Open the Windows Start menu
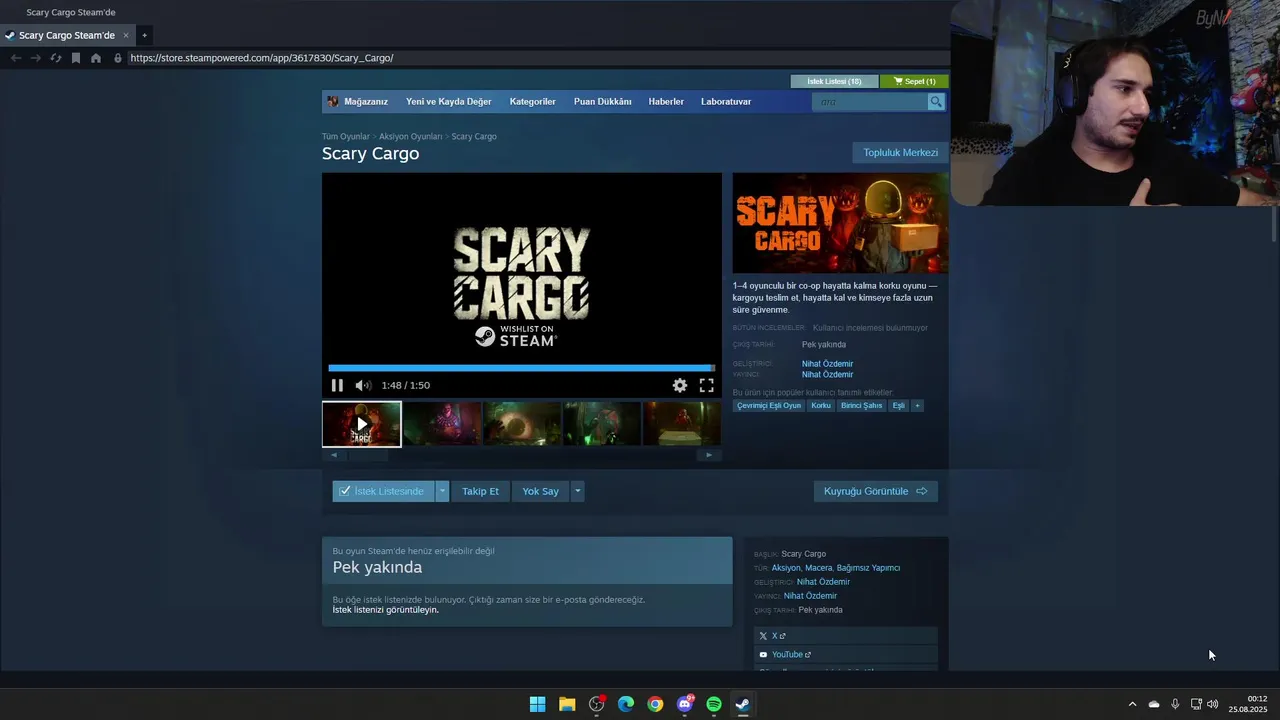This screenshot has width=1280, height=720. [537, 704]
